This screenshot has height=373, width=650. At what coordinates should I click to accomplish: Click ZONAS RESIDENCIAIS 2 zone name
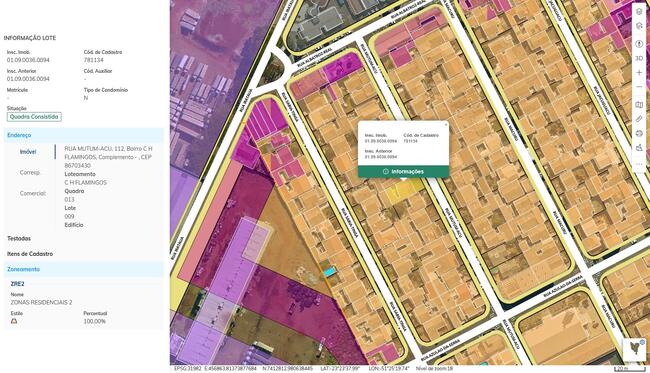[41, 303]
